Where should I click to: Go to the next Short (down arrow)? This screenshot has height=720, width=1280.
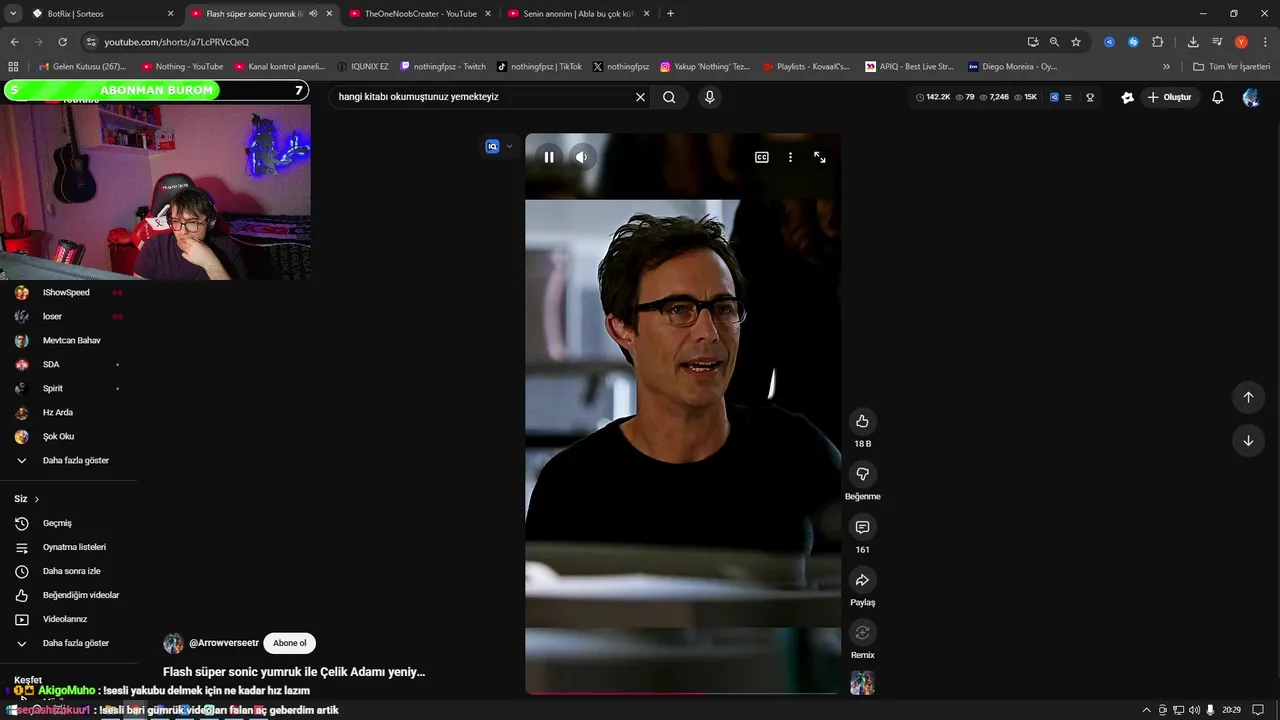(1248, 441)
